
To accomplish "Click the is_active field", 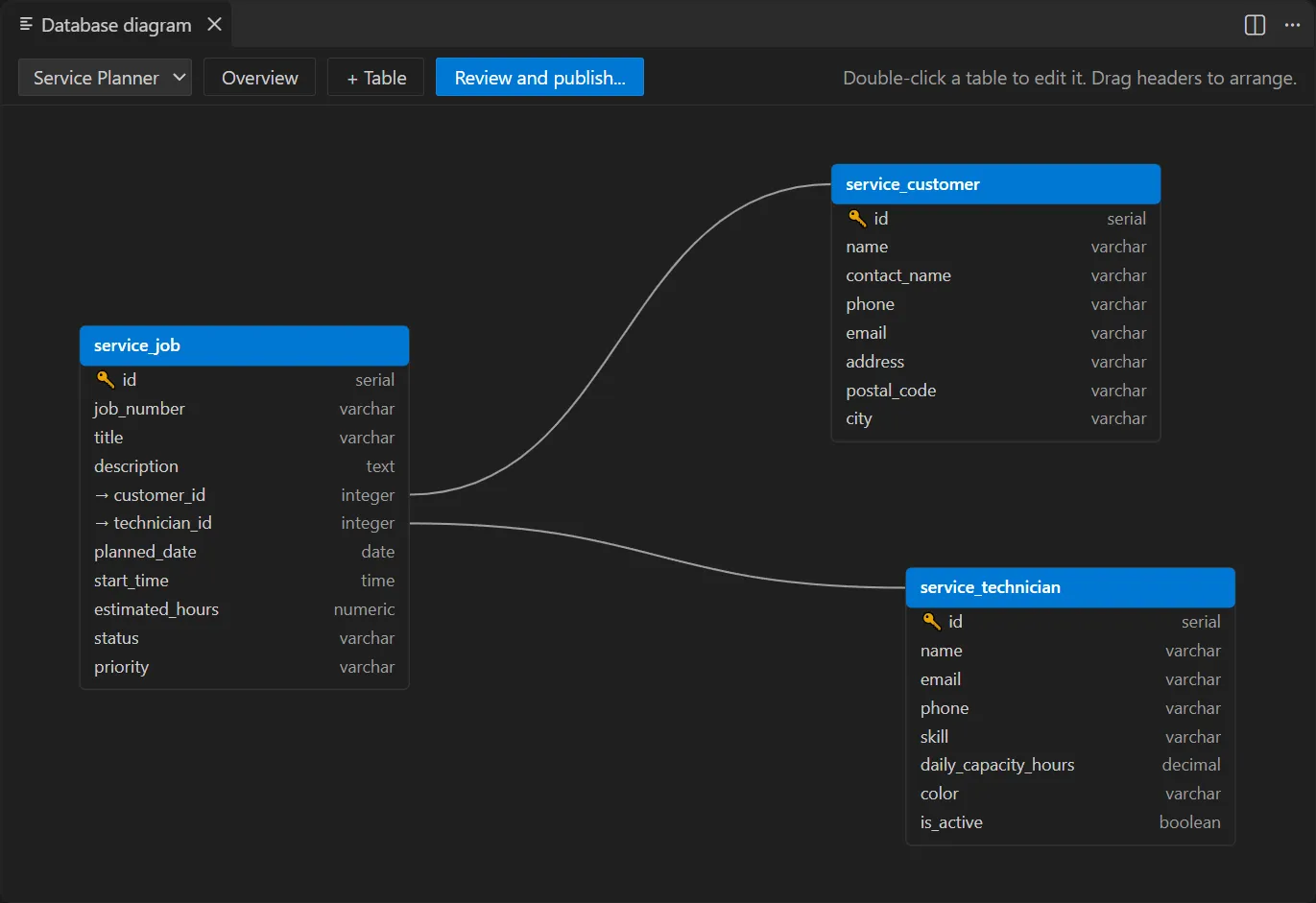I will click(x=1070, y=822).
